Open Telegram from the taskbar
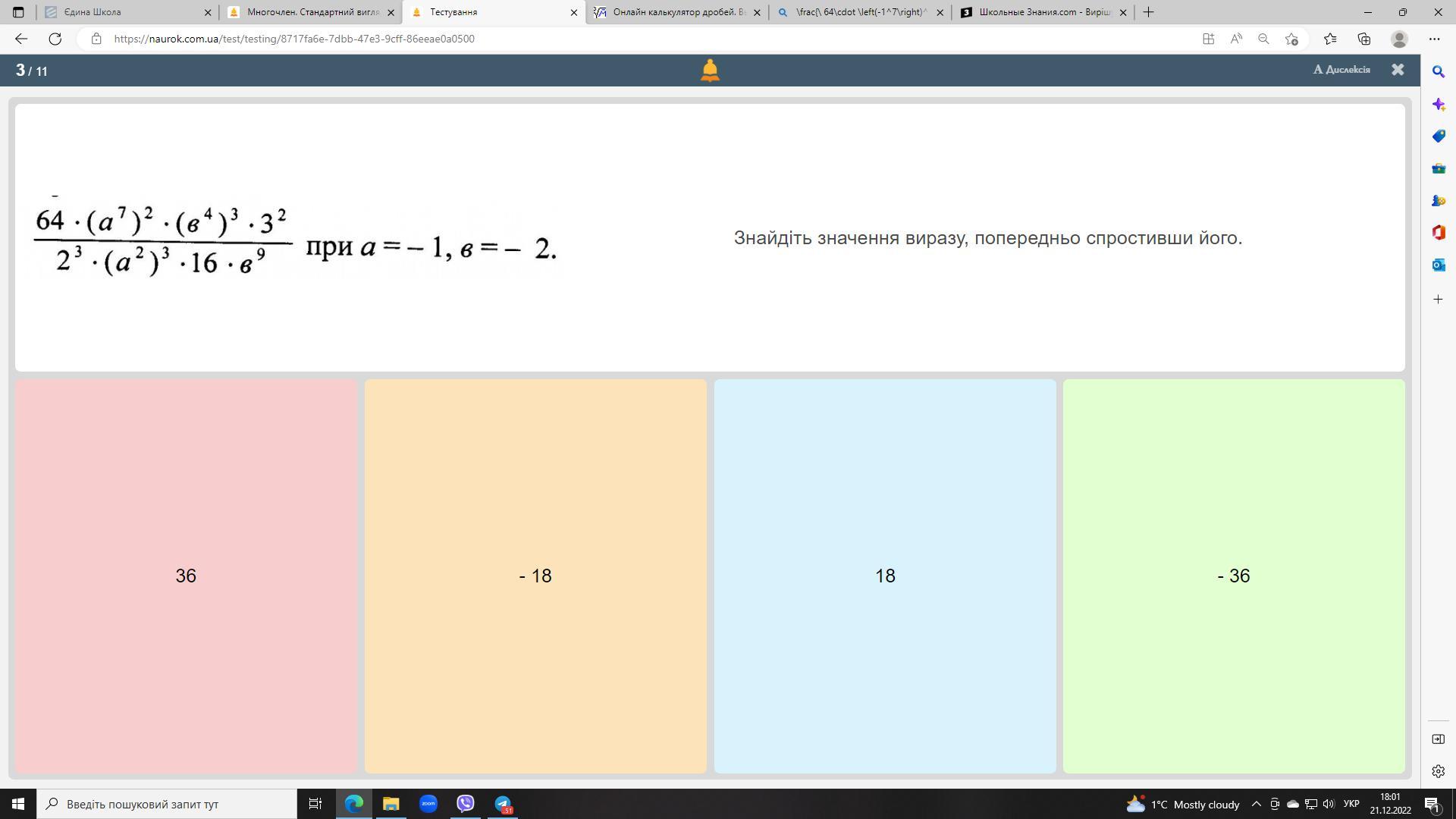1456x819 pixels. [x=503, y=804]
